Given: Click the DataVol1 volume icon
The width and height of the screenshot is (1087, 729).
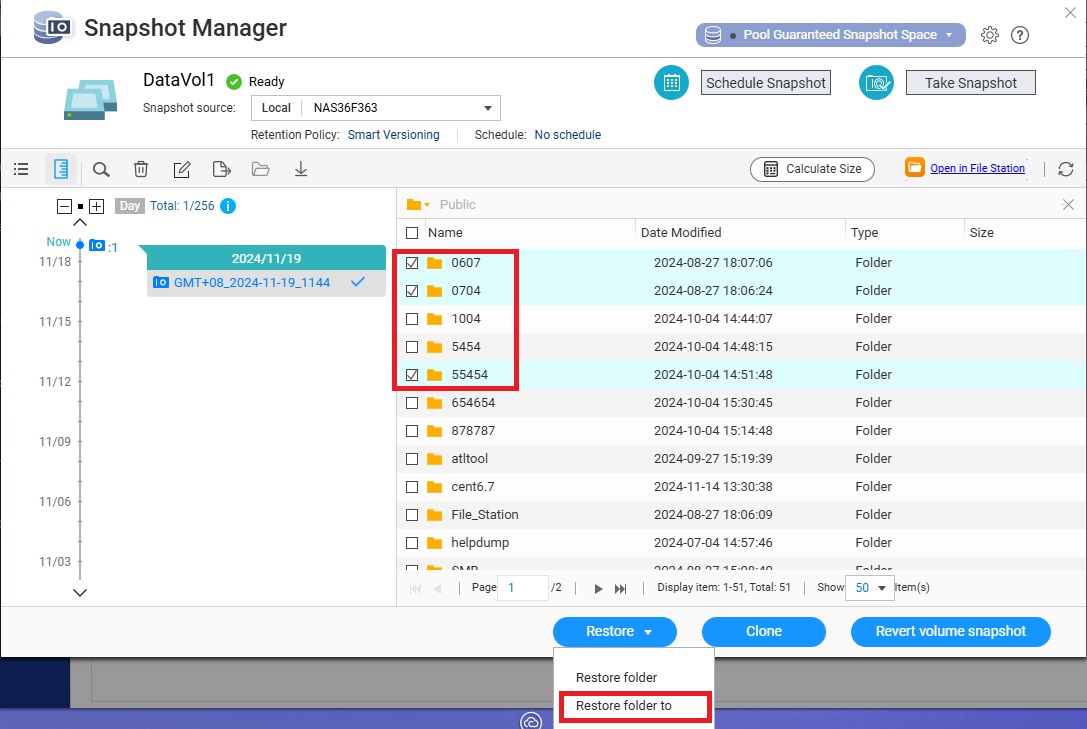Looking at the screenshot, I should click(x=90, y=100).
